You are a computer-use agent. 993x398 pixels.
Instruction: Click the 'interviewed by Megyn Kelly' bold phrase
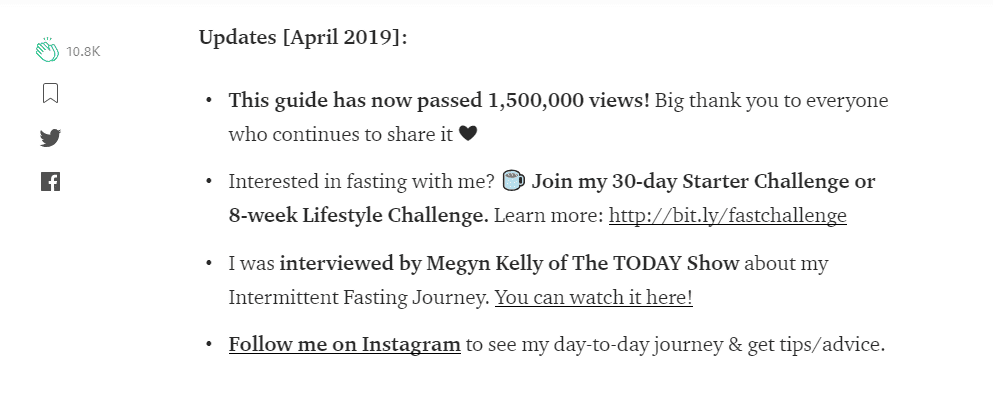(410, 263)
